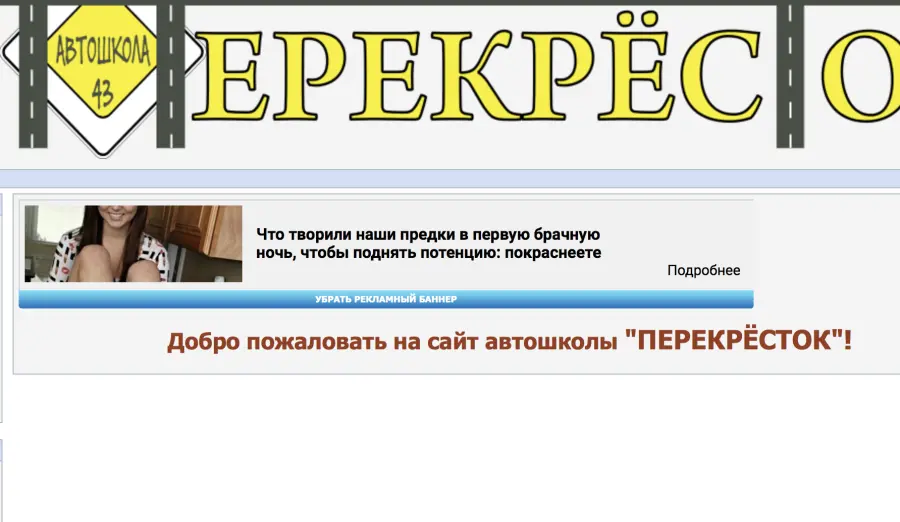The height and width of the screenshot is (522, 900).
Task: Open the ad photo of smiling woman
Action: [x=133, y=243]
